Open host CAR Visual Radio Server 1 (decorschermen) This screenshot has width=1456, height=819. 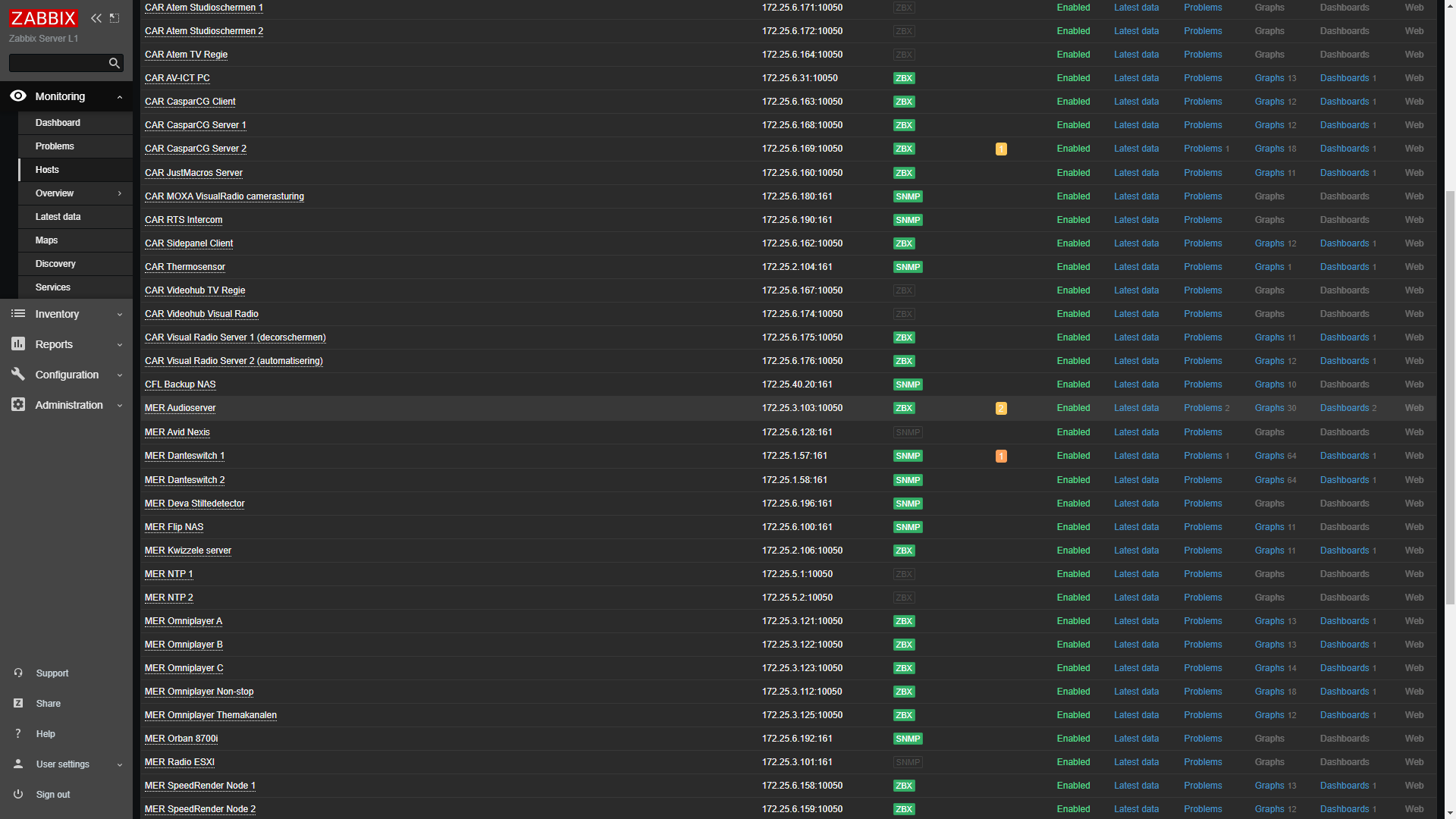point(235,337)
